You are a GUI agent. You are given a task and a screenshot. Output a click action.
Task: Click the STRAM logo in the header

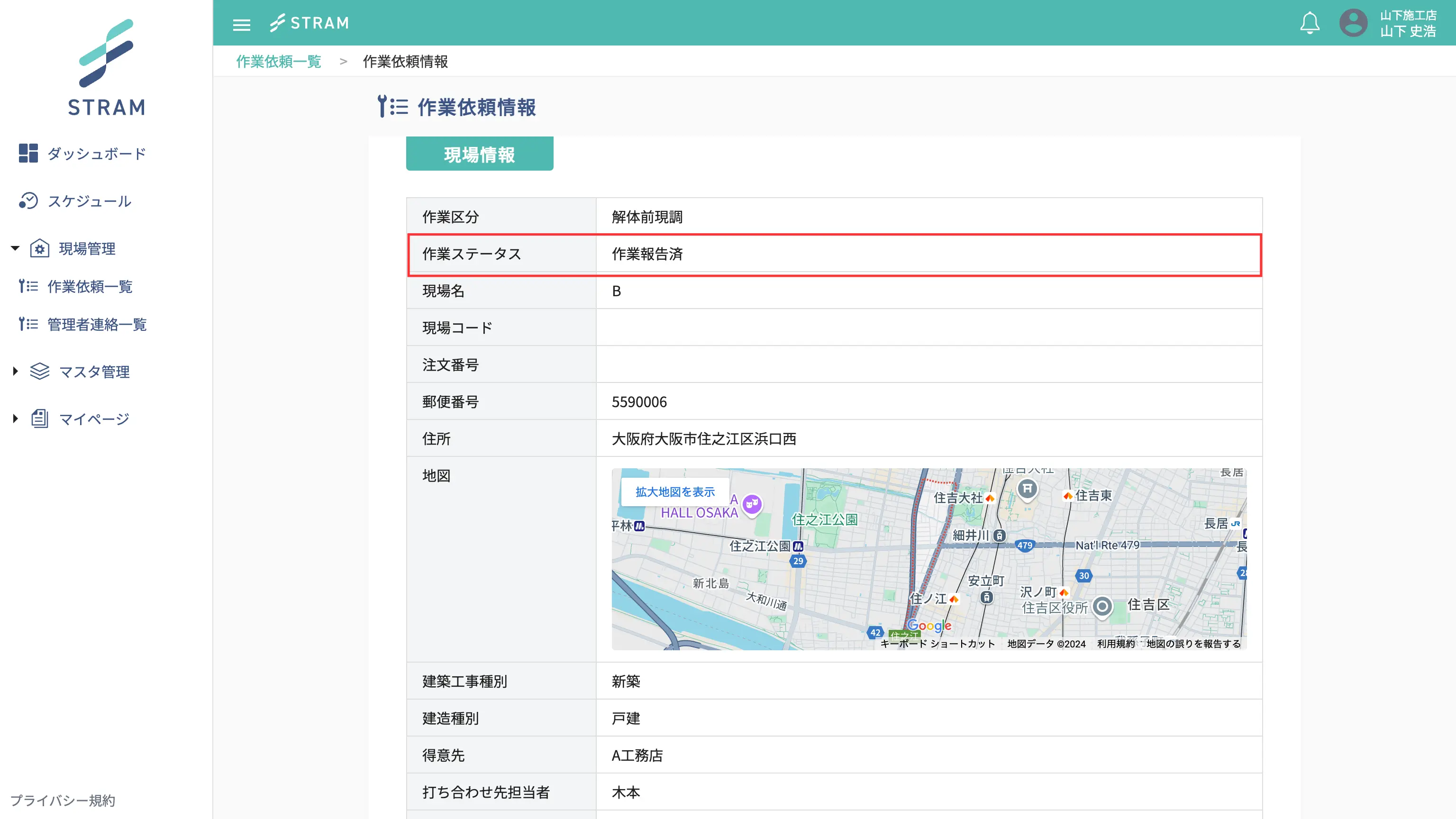coord(309,23)
